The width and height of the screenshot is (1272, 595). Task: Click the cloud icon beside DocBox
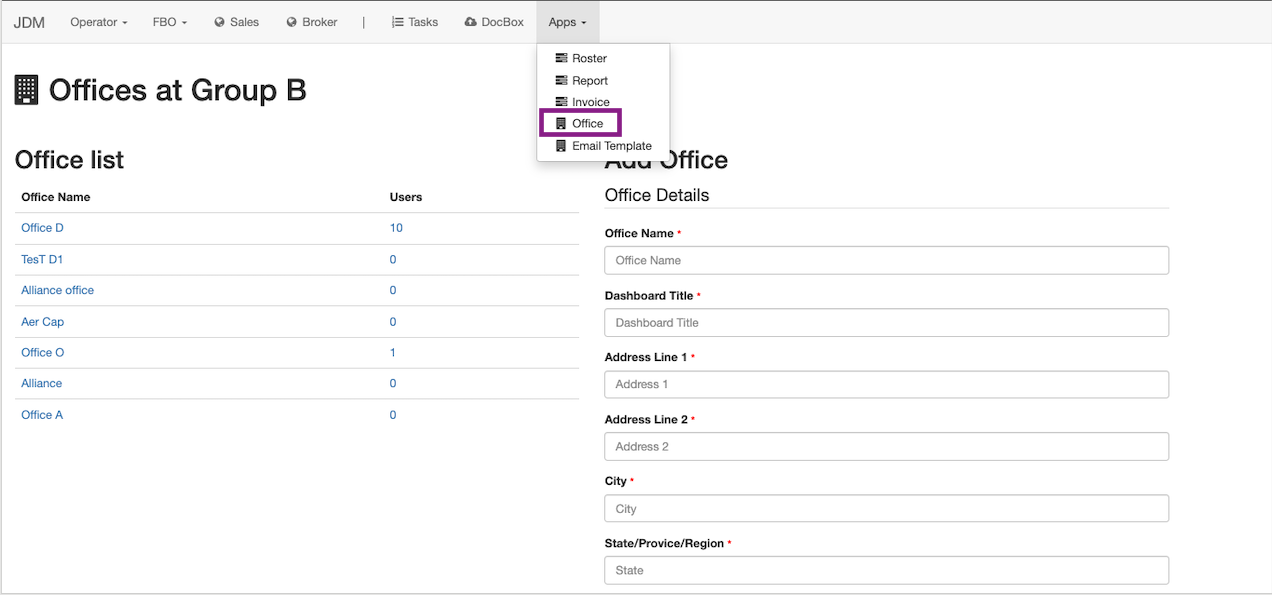pos(470,22)
